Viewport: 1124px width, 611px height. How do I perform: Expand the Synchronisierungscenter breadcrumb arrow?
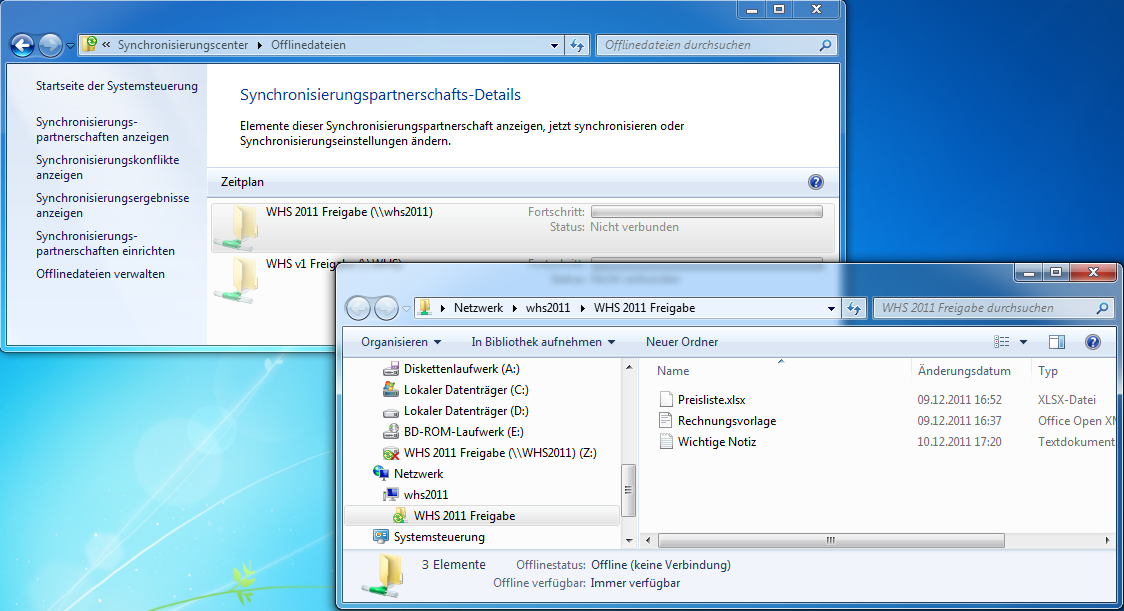click(259, 45)
